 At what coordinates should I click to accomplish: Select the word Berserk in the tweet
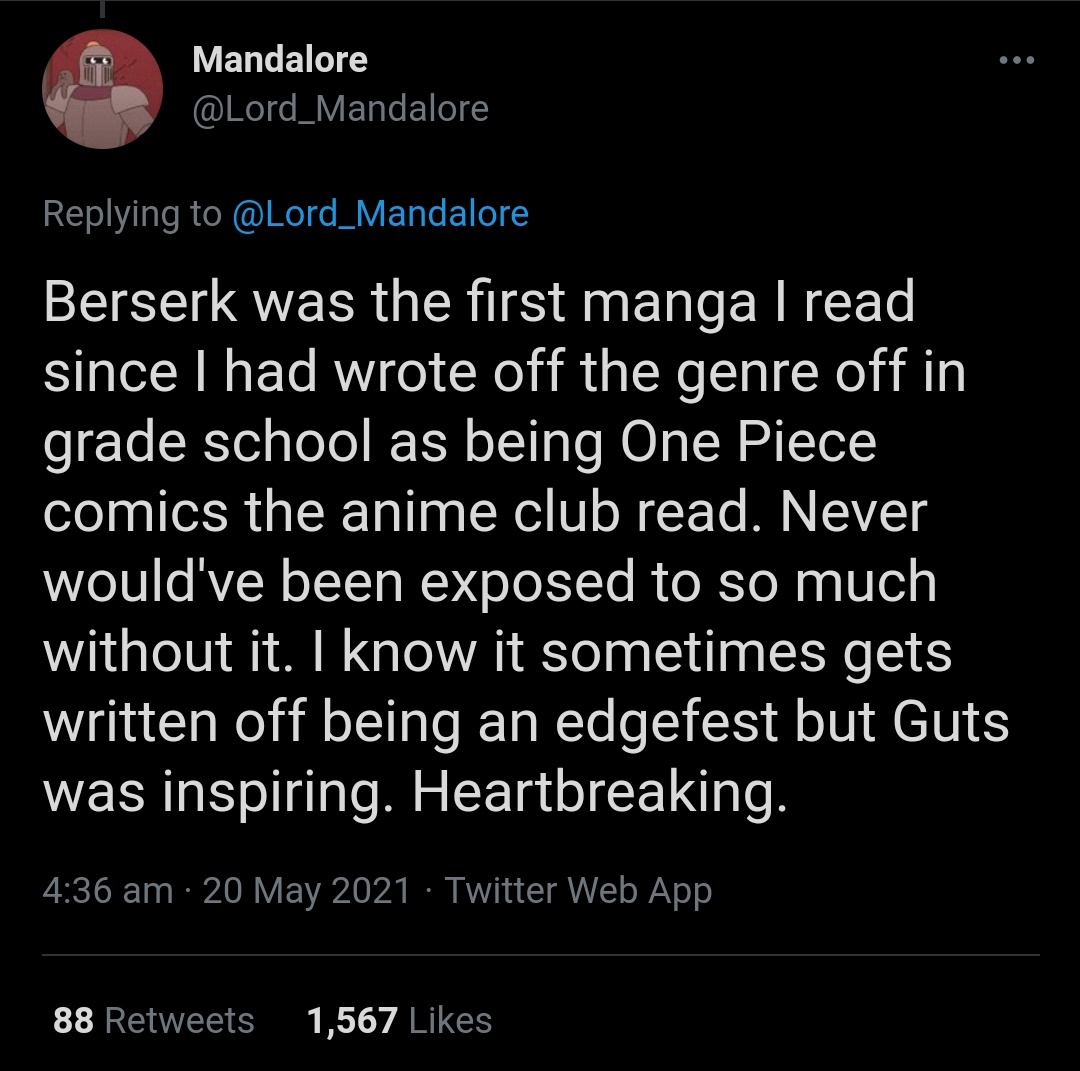141,301
